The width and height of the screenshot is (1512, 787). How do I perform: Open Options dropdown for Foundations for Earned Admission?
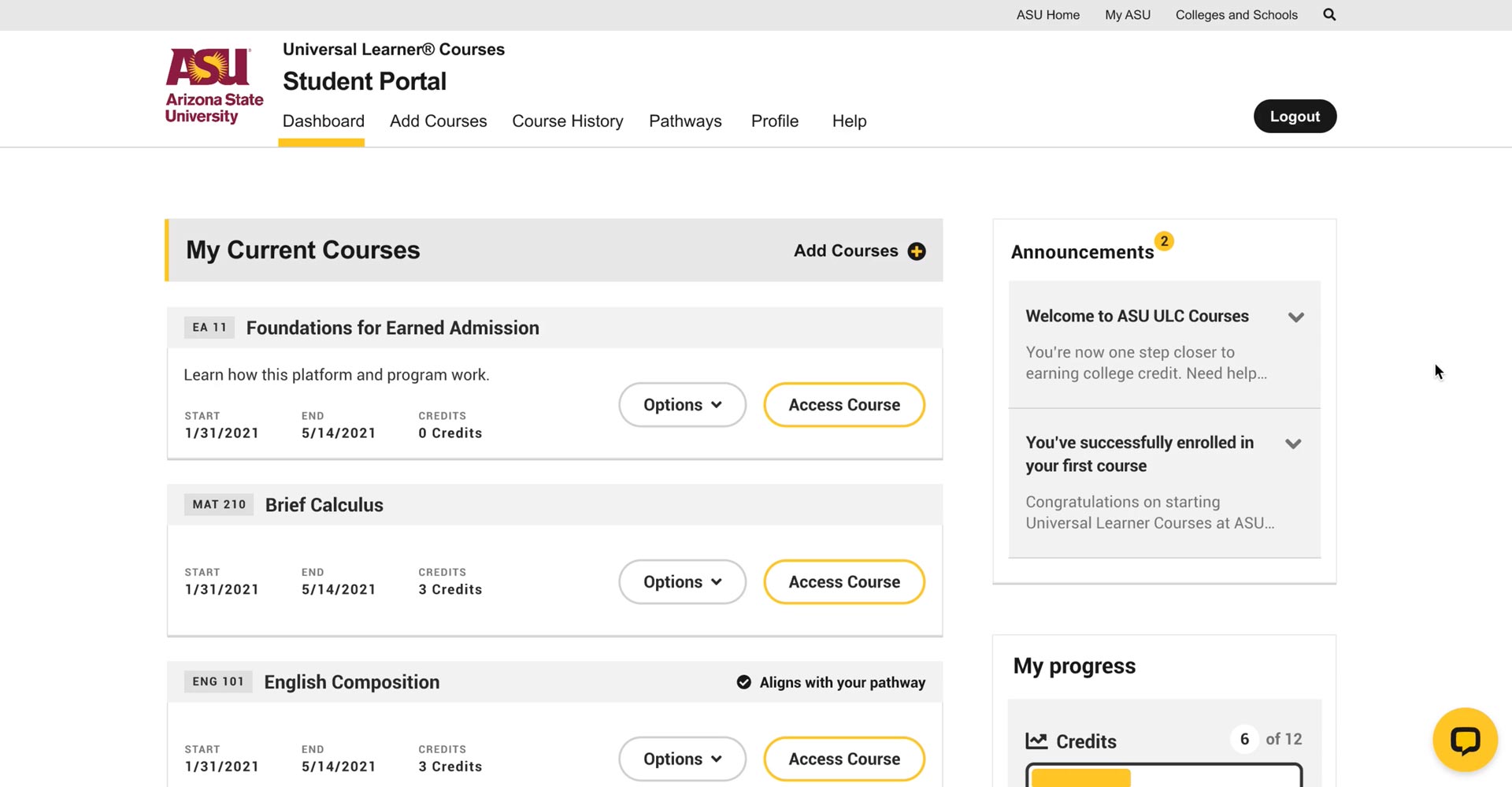coord(682,405)
